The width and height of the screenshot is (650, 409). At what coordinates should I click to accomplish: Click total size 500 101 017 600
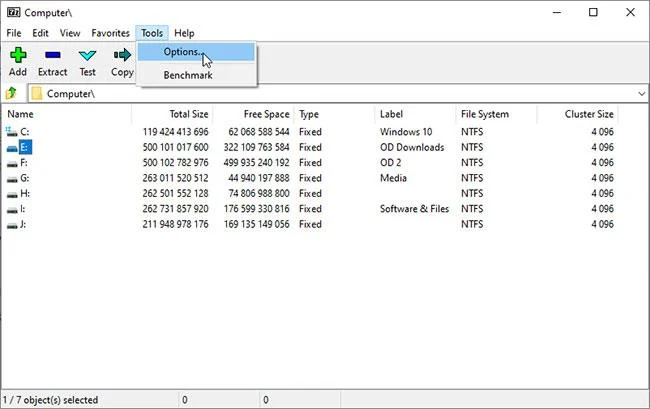tap(175, 147)
